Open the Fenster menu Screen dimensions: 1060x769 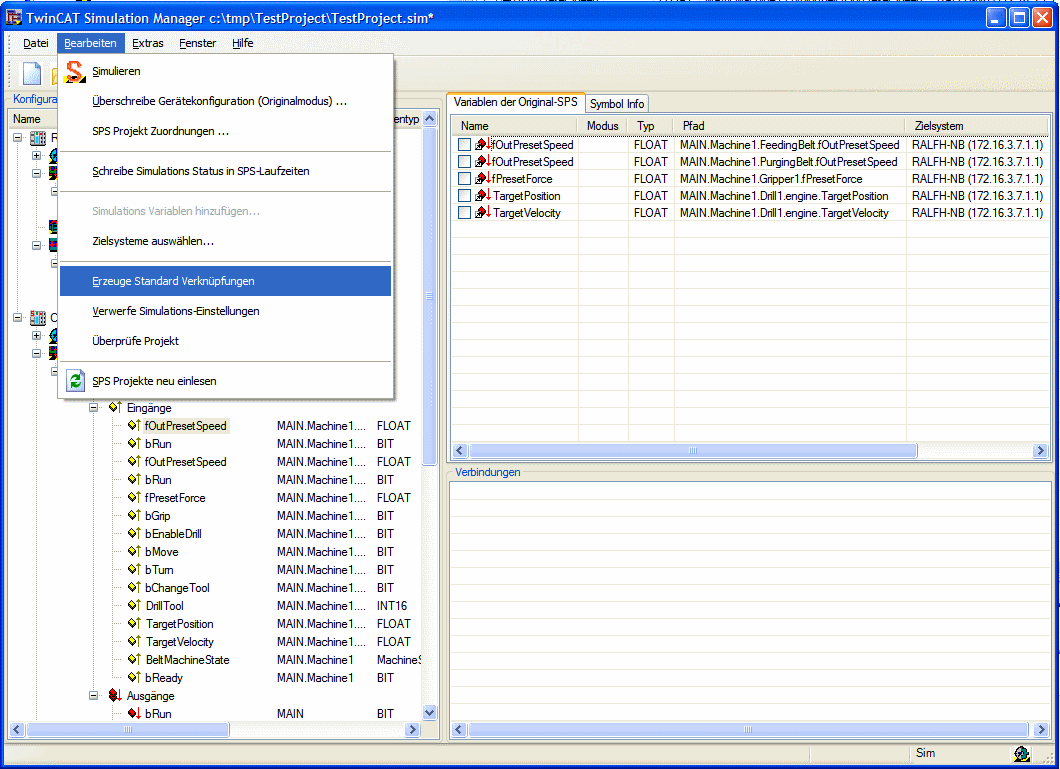point(197,43)
